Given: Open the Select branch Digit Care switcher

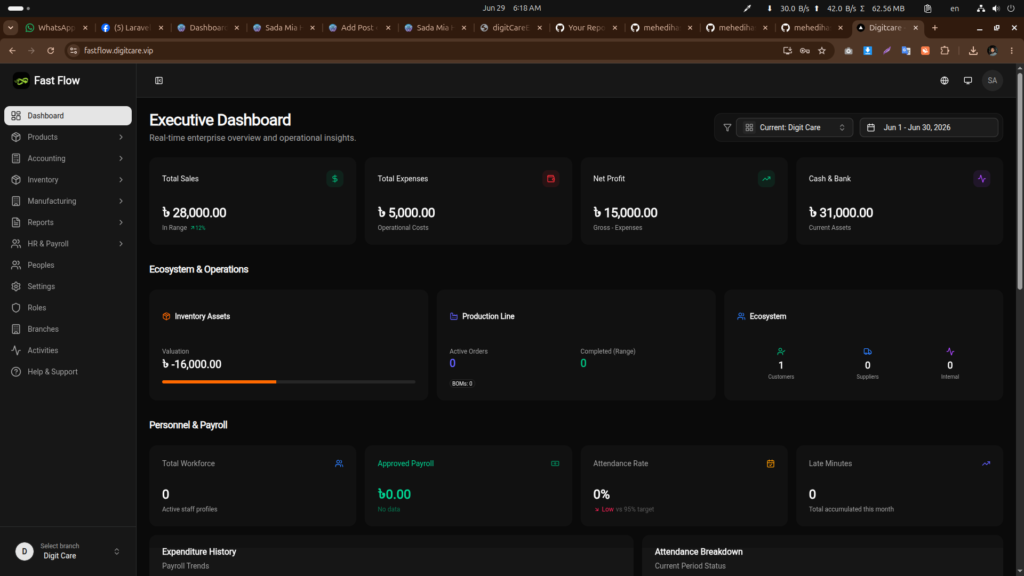Looking at the screenshot, I should point(68,551).
